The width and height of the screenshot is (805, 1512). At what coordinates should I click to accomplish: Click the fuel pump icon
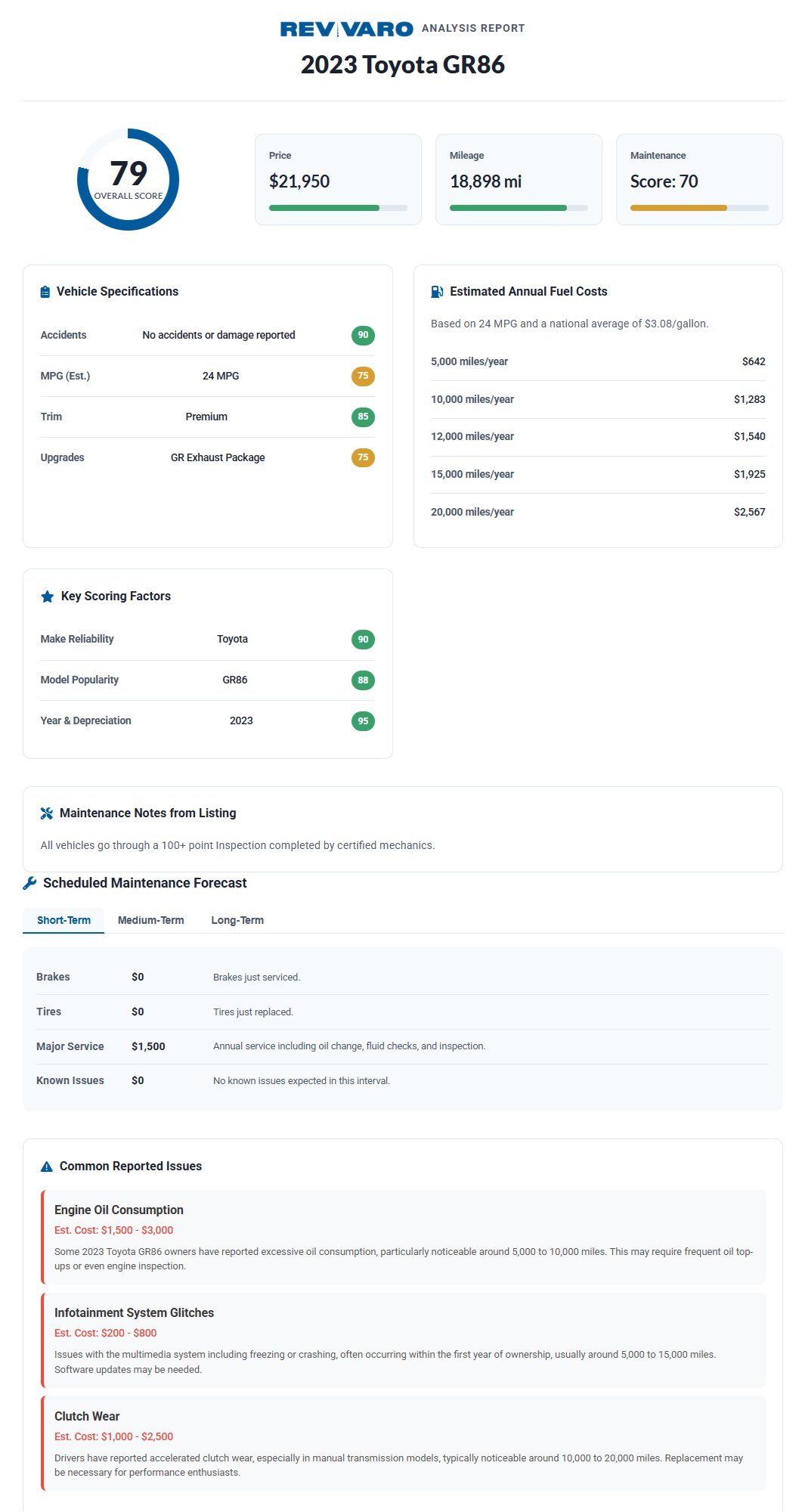coord(437,292)
